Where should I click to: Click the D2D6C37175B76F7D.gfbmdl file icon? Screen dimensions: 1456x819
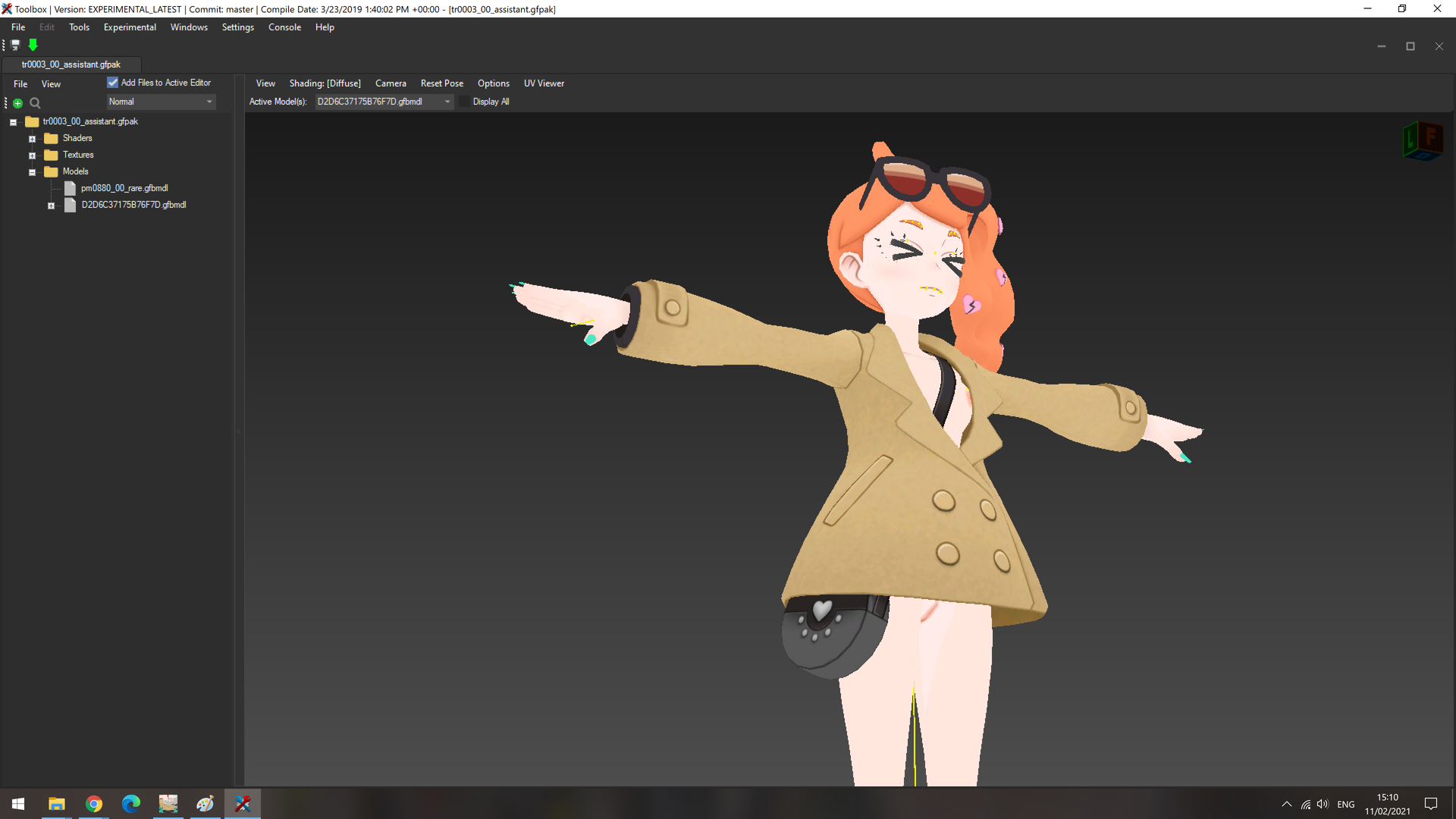(70, 205)
